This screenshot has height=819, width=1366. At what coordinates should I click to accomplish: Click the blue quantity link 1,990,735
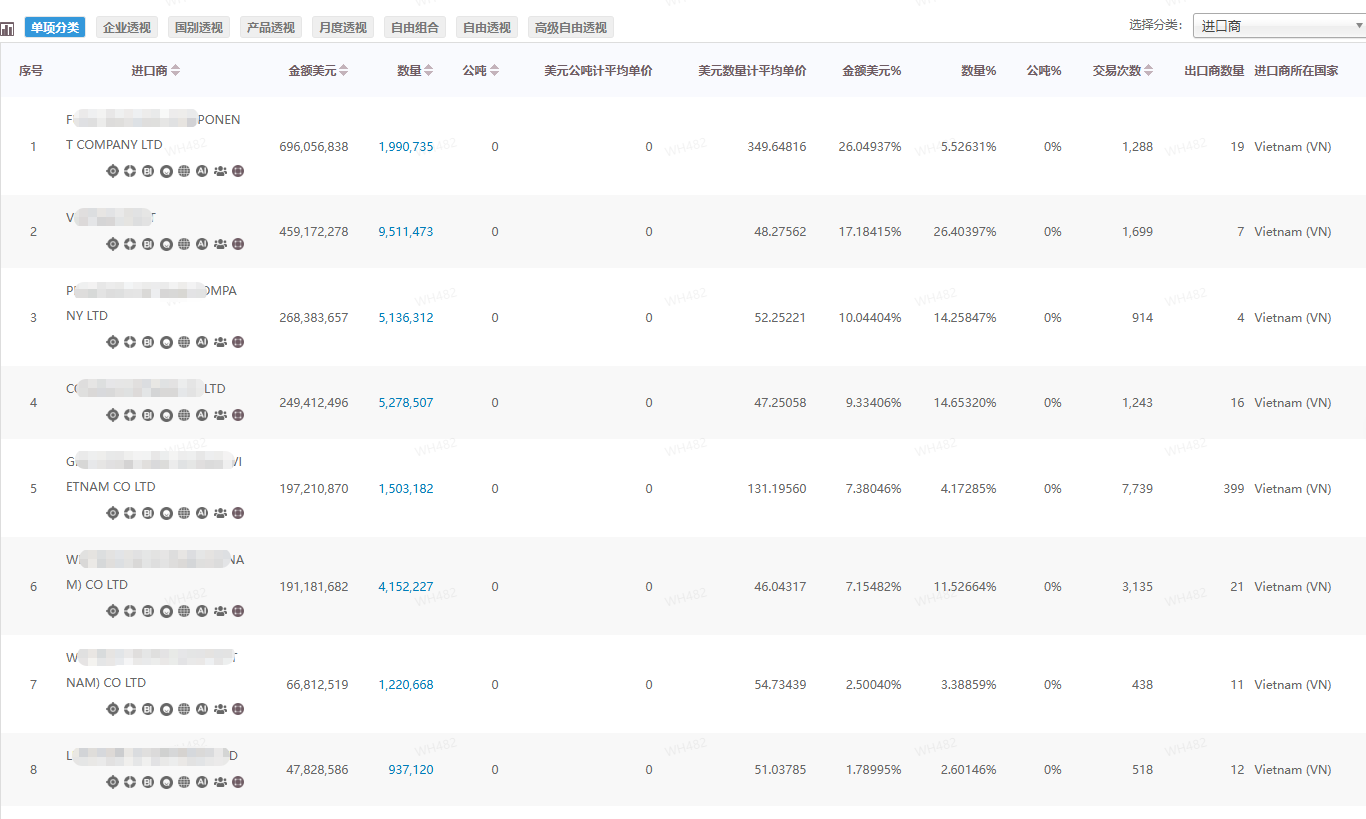tap(406, 146)
